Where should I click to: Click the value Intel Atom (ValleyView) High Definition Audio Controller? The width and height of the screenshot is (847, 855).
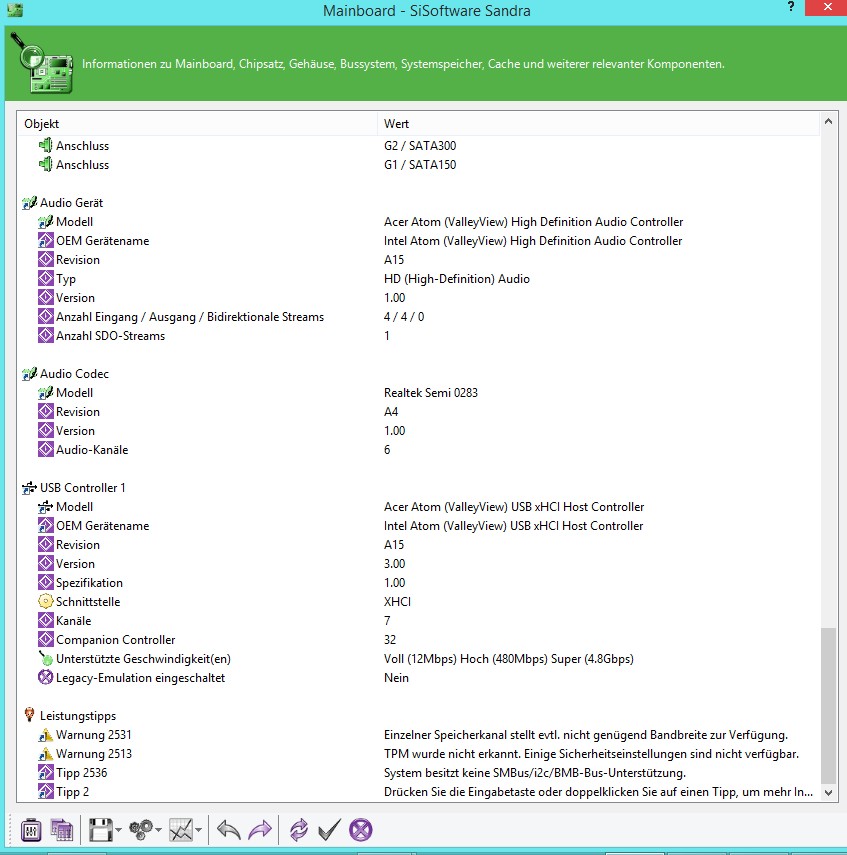click(x=533, y=241)
